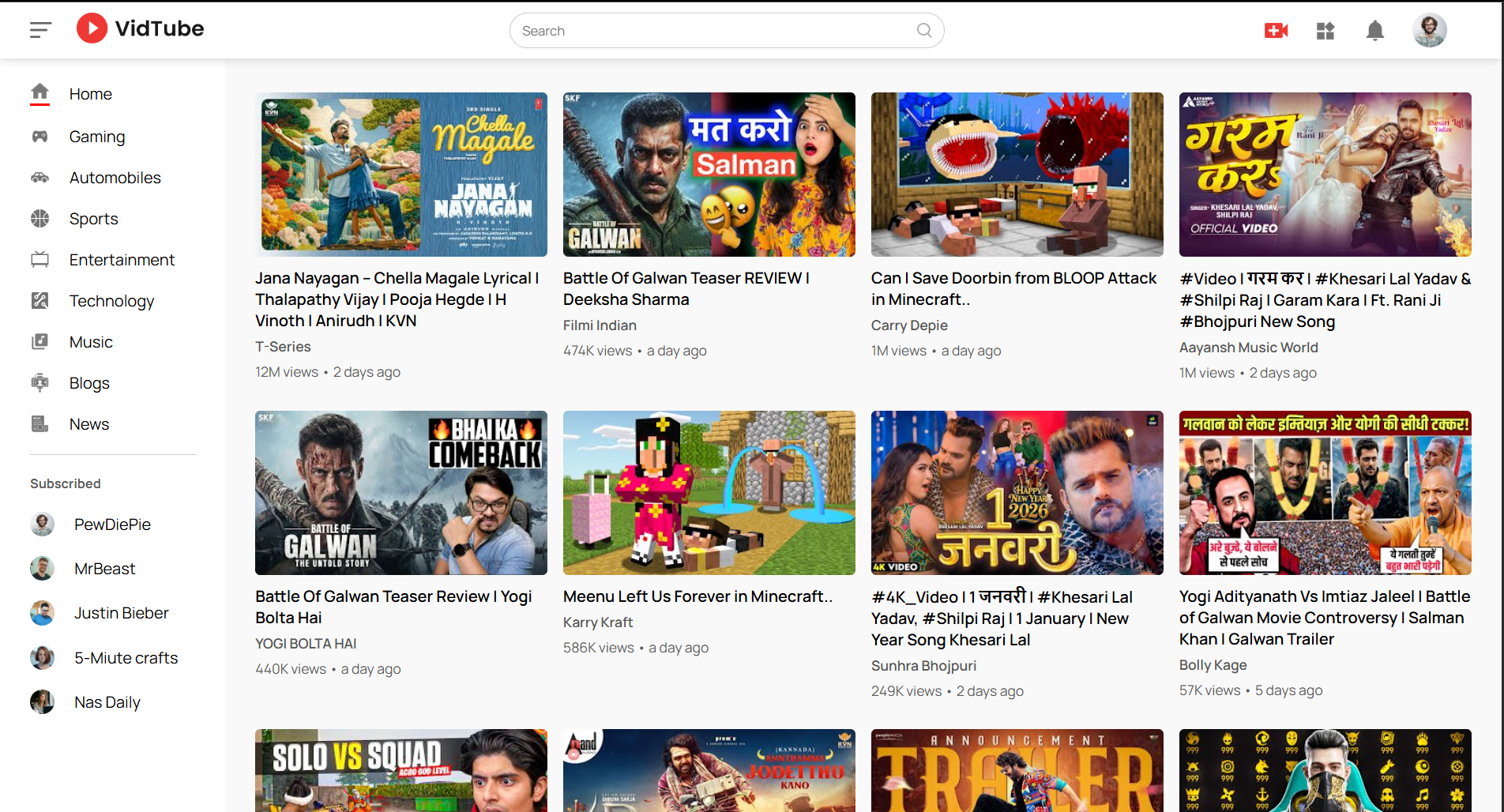1504x812 pixels.
Task: Open the hamburger sidebar menu
Action: pyautogui.click(x=40, y=30)
